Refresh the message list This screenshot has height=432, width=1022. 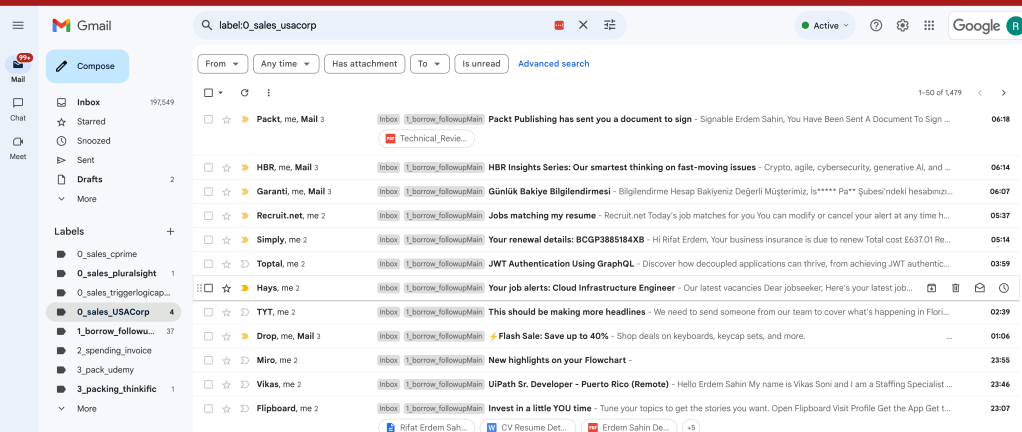click(244, 93)
